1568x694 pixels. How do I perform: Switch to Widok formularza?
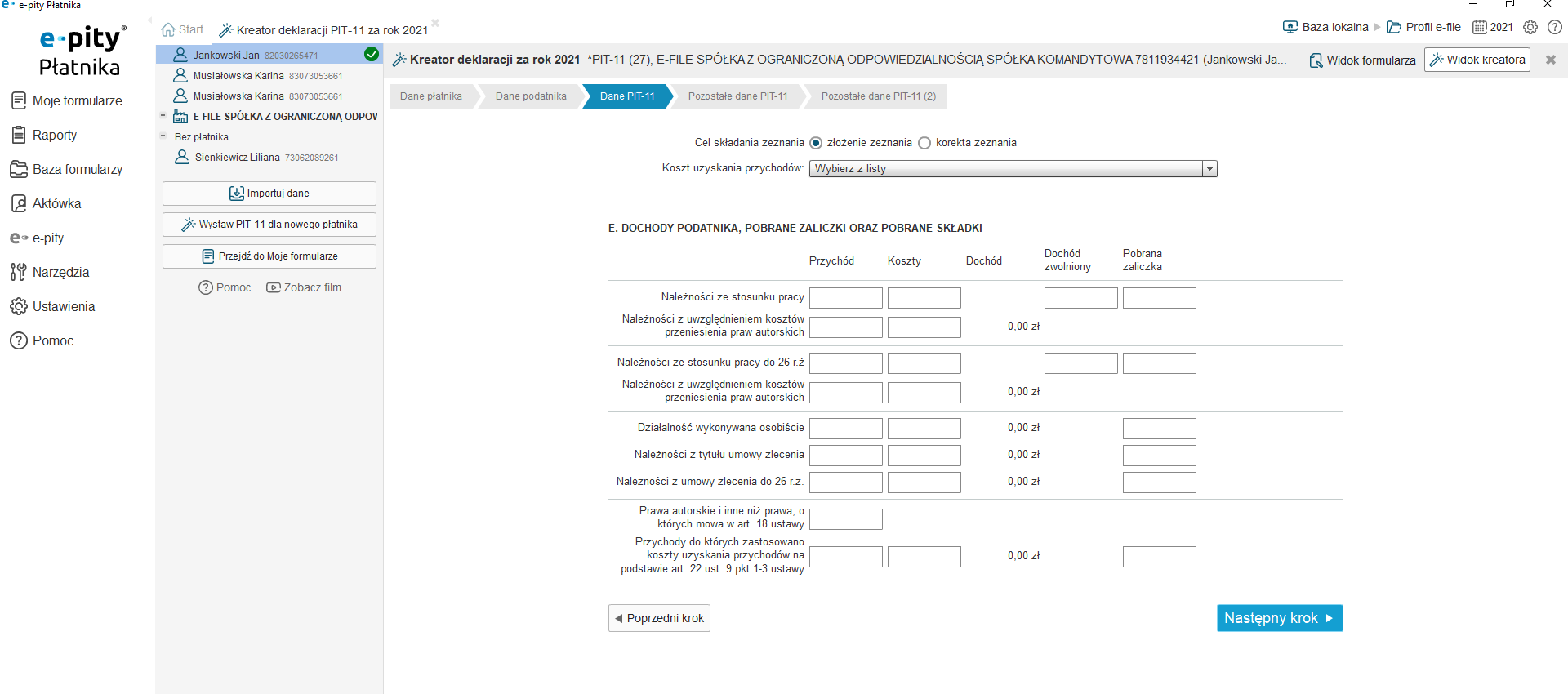click(1362, 60)
